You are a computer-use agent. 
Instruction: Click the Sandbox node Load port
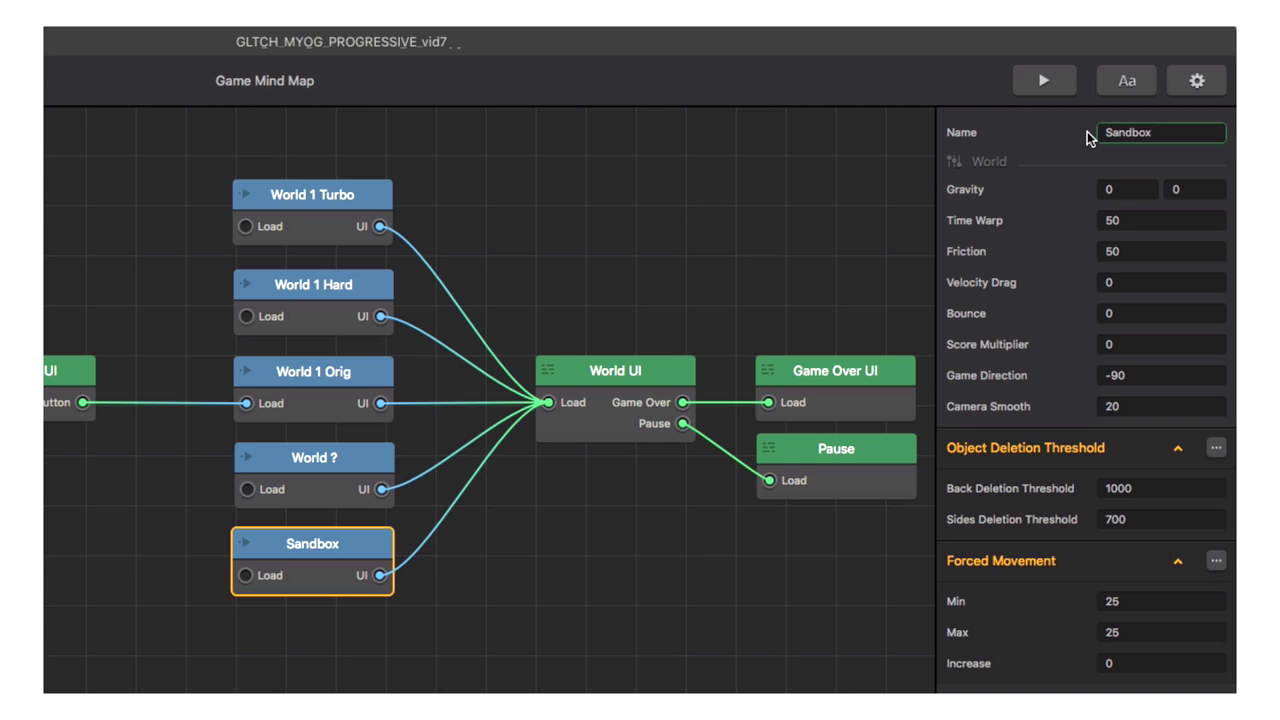246,575
